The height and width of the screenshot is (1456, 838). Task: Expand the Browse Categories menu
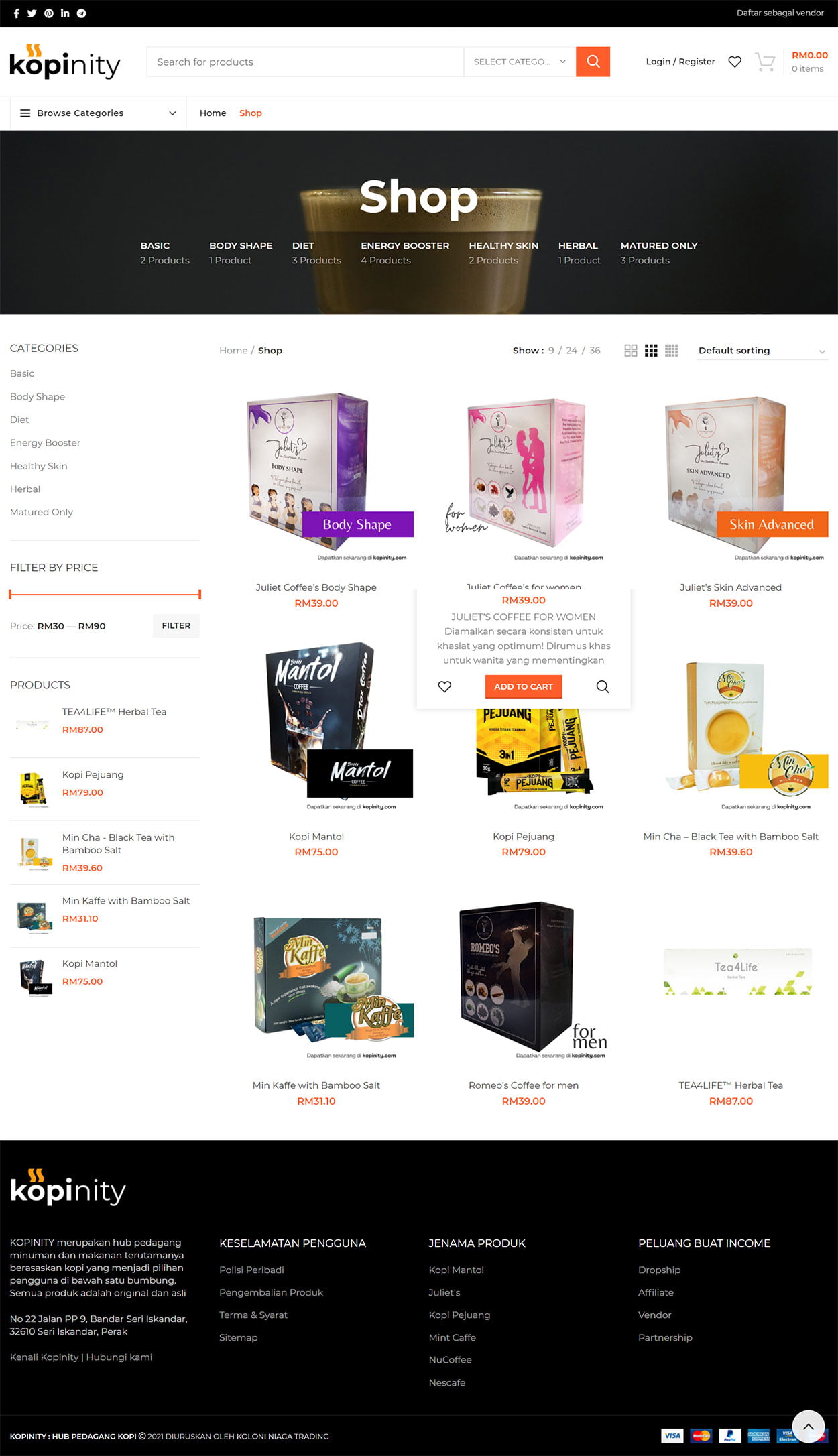point(99,113)
